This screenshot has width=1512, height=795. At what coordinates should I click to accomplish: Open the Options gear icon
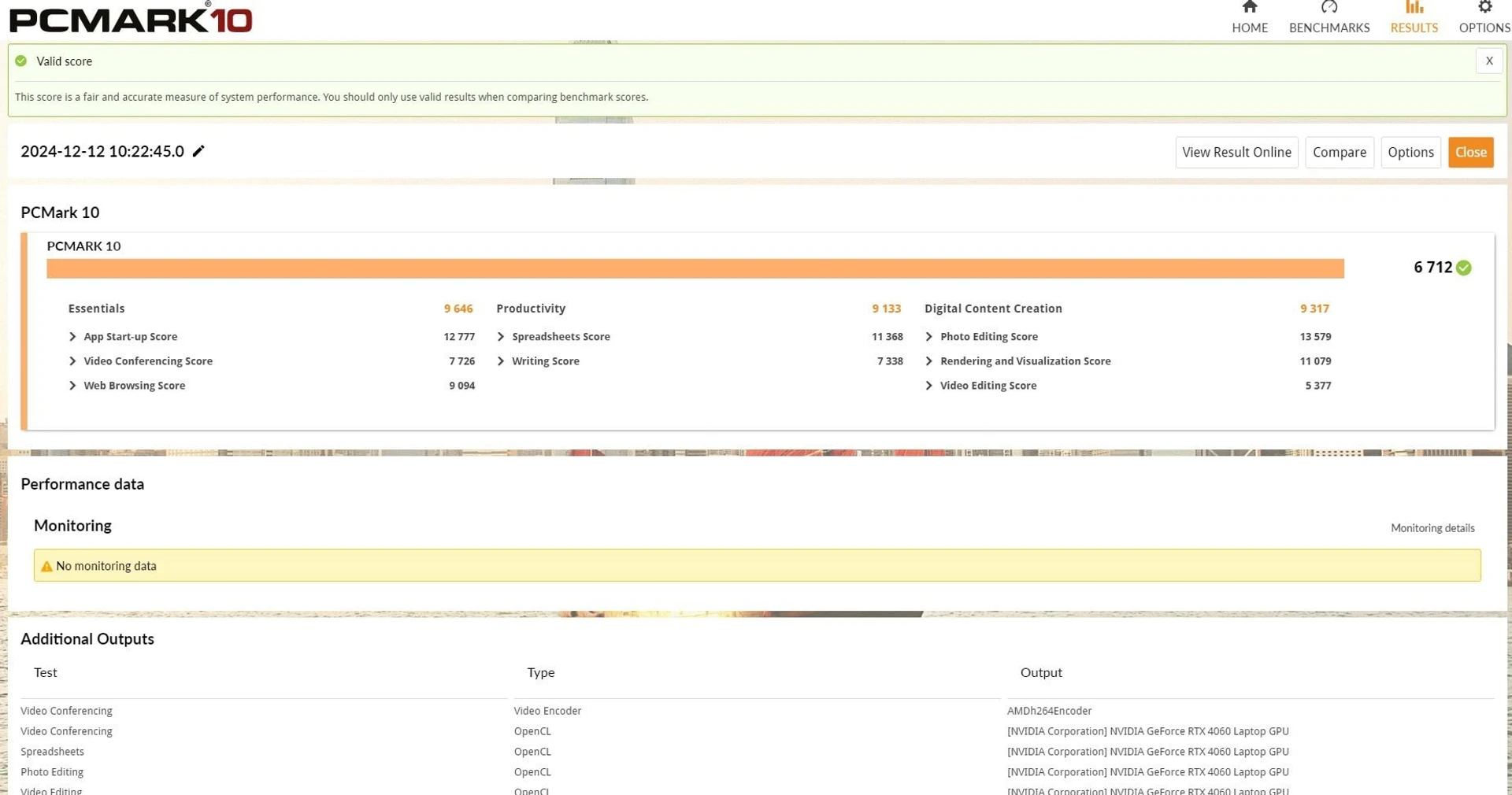1484,7
